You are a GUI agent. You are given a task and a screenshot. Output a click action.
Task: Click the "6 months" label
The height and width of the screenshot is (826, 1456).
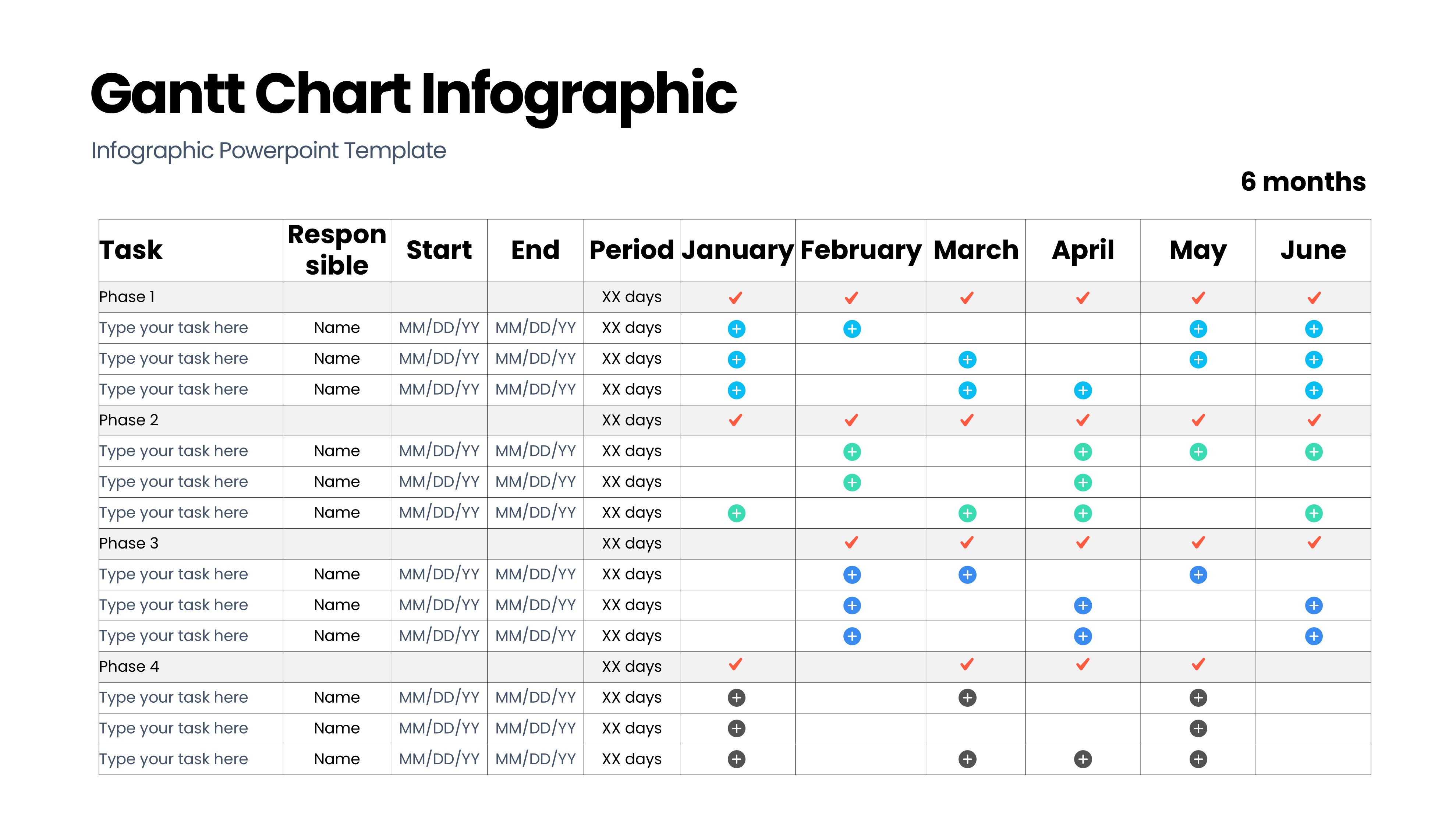[1303, 182]
